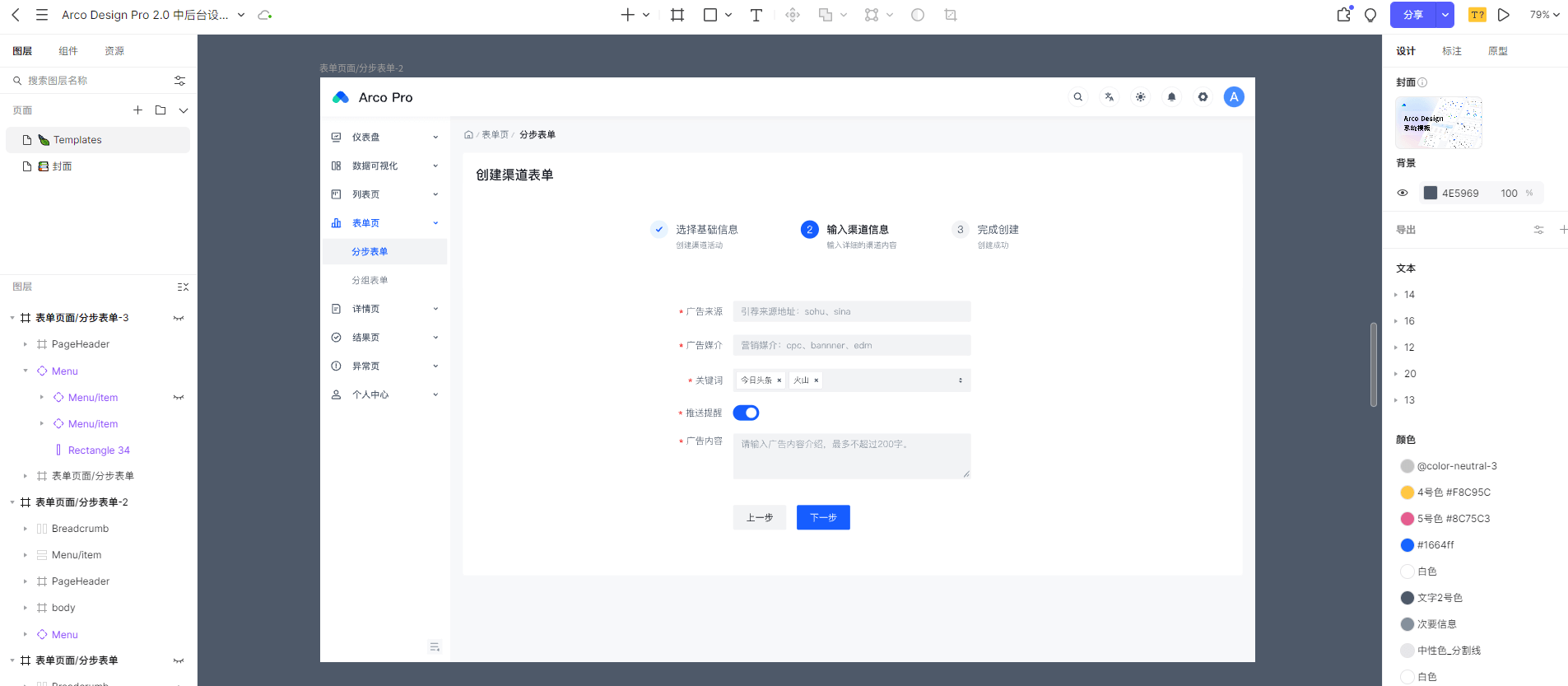The image size is (1568, 686).
Task: Switch to the 标注 tab
Action: tap(1451, 51)
